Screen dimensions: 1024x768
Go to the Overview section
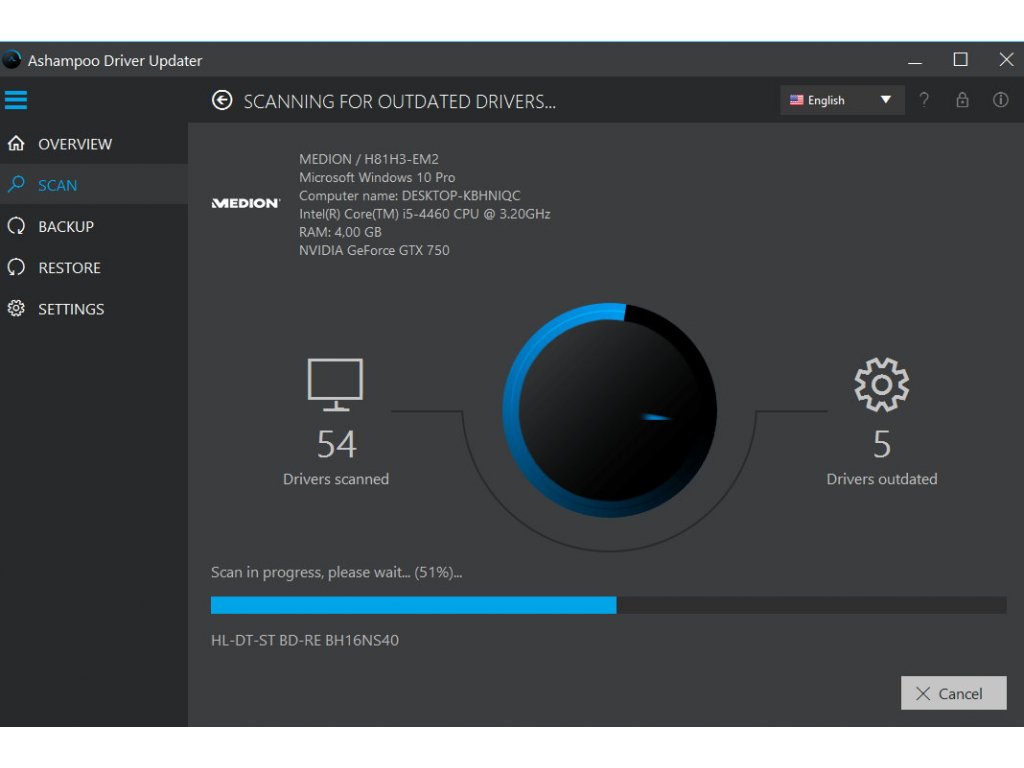[x=94, y=144]
